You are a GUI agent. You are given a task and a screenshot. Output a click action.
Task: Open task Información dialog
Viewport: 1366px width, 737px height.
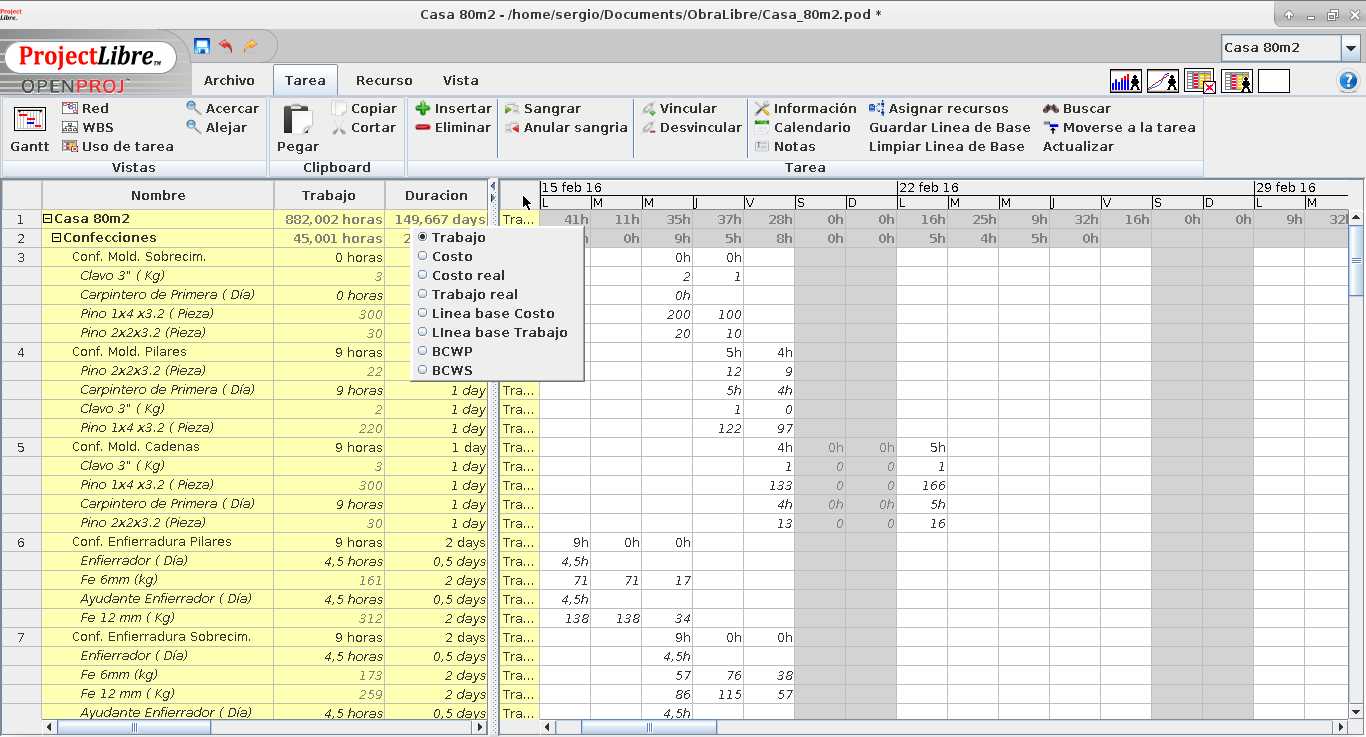(806, 108)
